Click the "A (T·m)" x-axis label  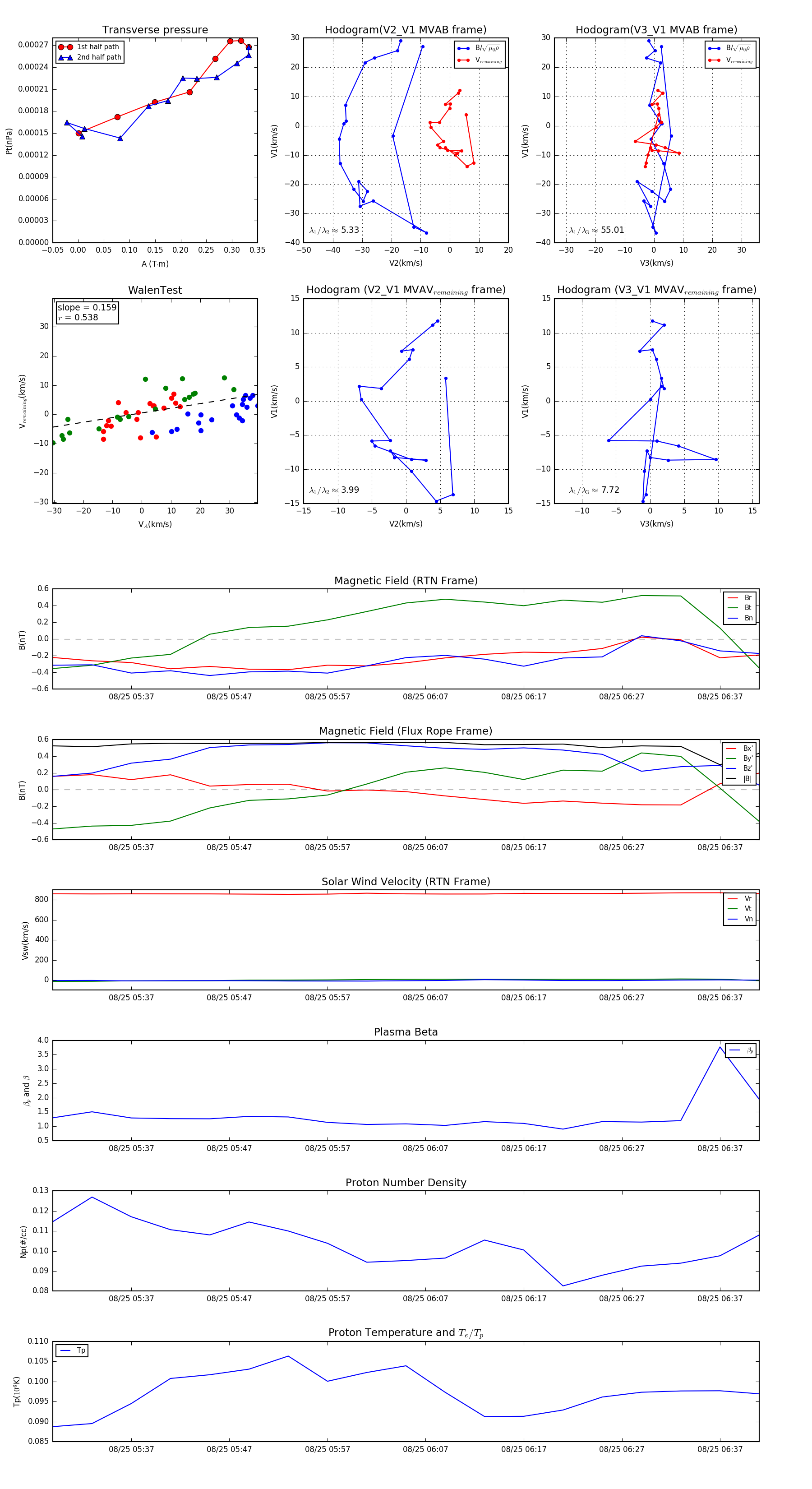click(x=155, y=264)
